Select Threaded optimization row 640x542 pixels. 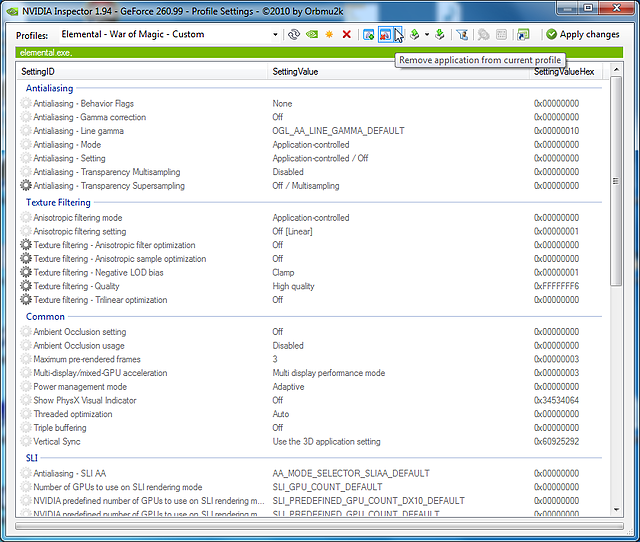[x=310, y=414]
